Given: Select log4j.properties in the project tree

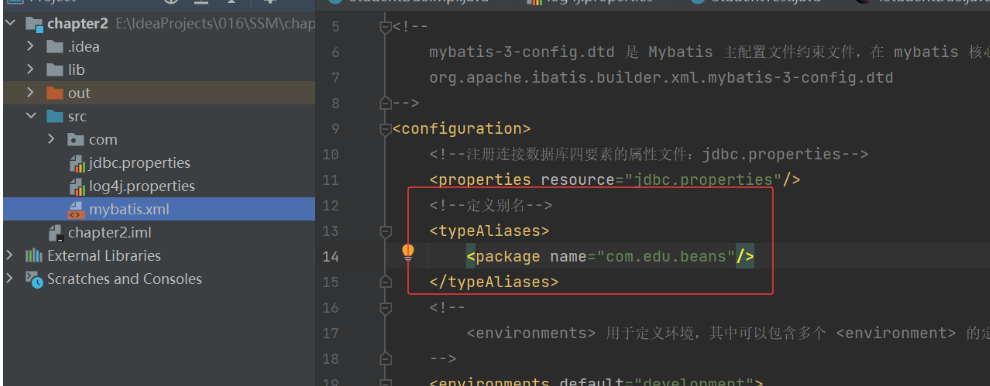Looking at the screenshot, I should (x=141, y=186).
